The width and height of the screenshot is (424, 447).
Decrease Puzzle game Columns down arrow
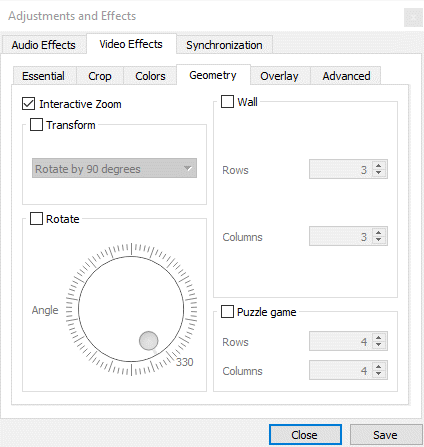[378, 374]
